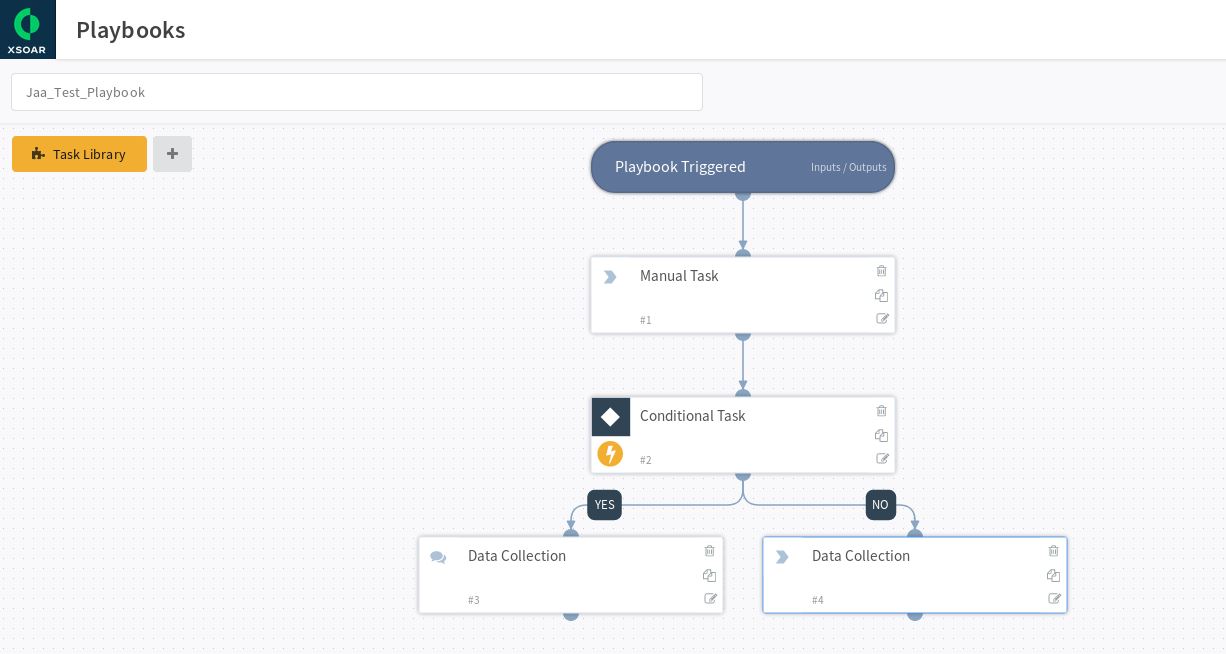Toggle the YES branch label of Conditional Task
Screen dimensions: 1226x654
[604, 505]
